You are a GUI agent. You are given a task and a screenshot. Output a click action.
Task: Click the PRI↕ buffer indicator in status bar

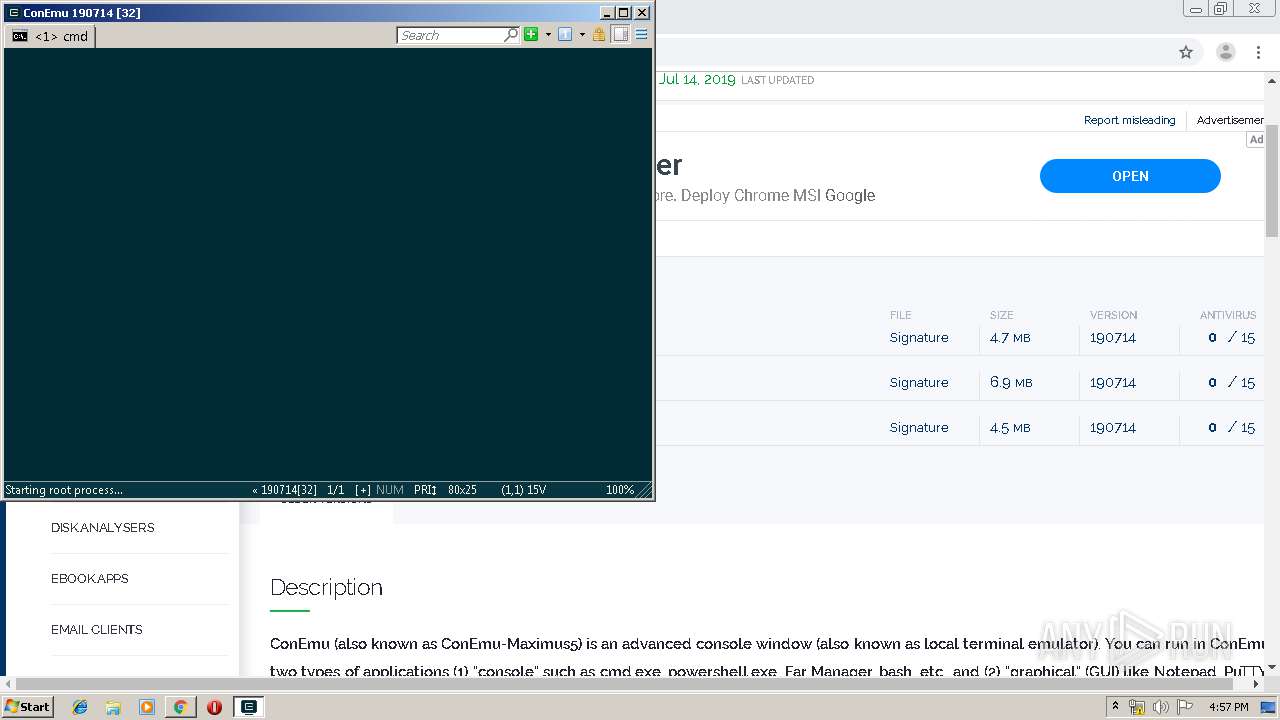click(x=426, y=490)
